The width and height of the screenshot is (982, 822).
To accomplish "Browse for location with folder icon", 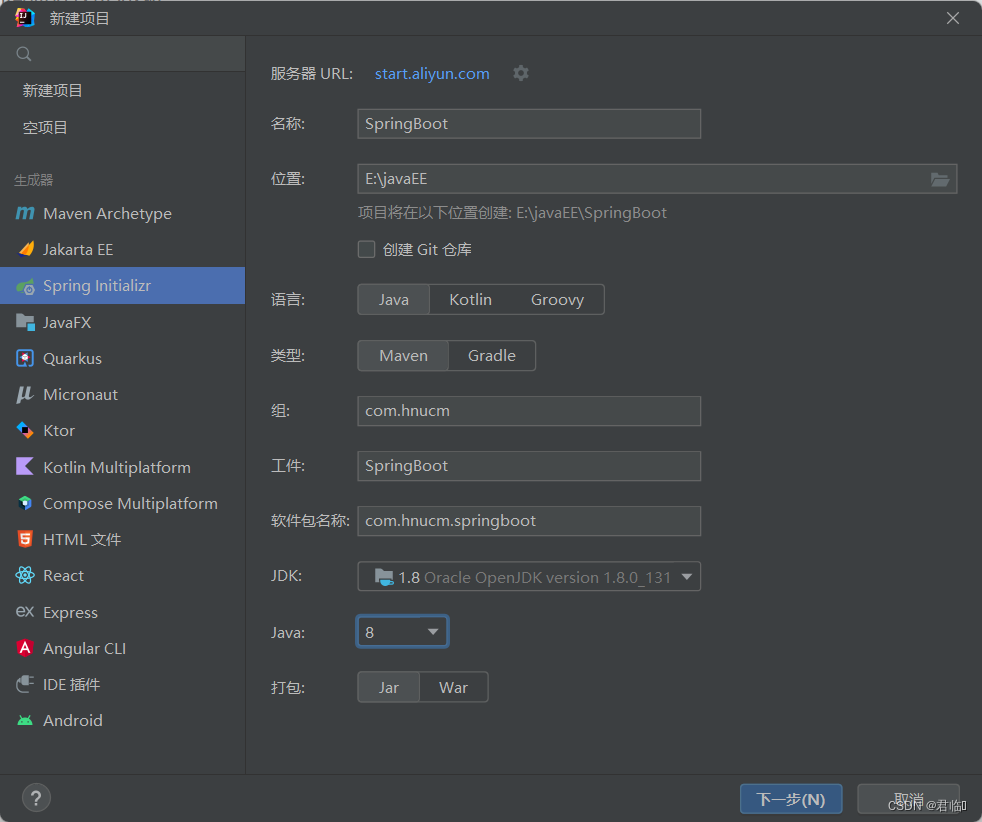I will coord(939,180).
